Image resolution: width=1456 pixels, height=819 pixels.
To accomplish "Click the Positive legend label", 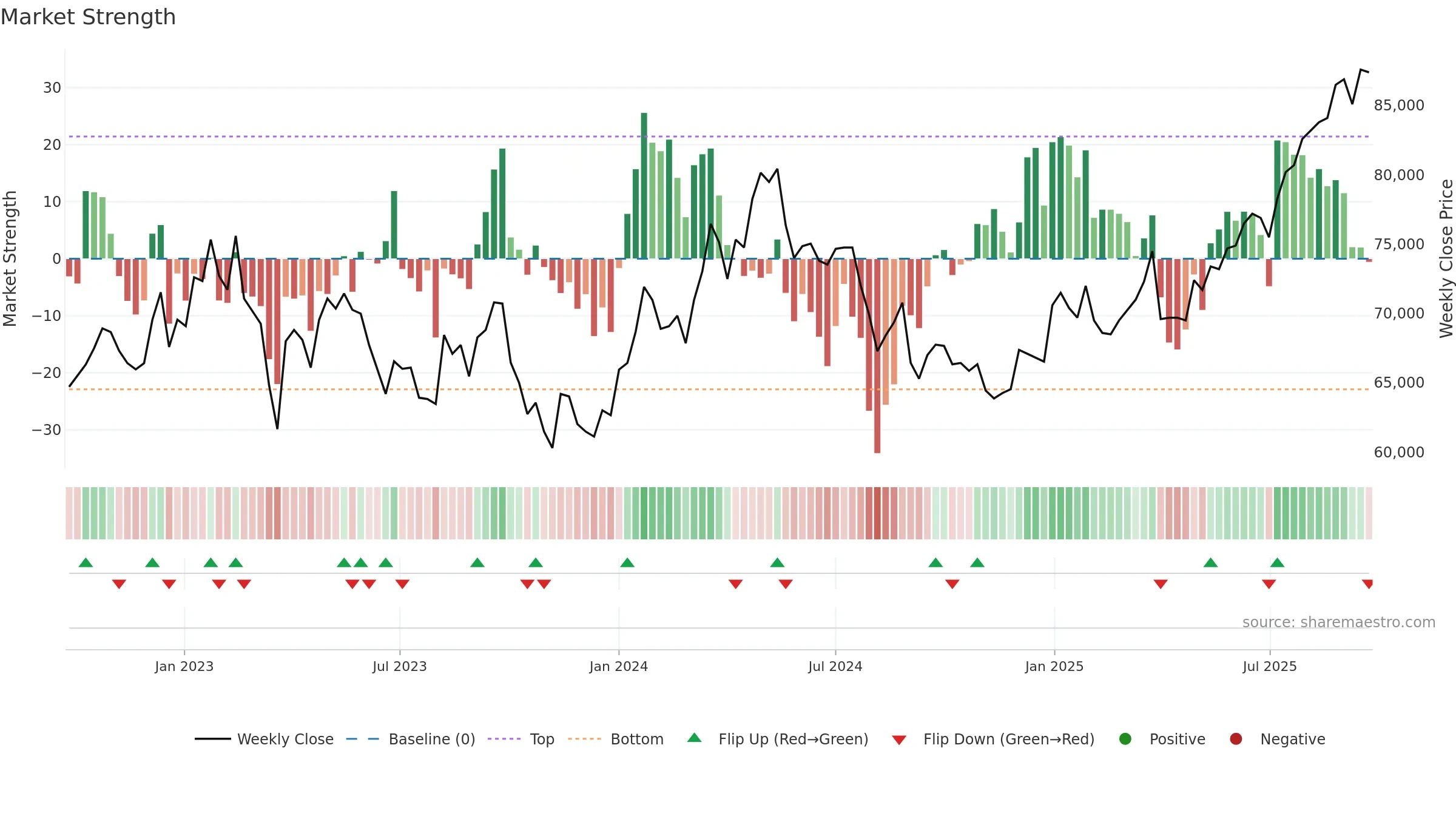I will click(1177, 739).
